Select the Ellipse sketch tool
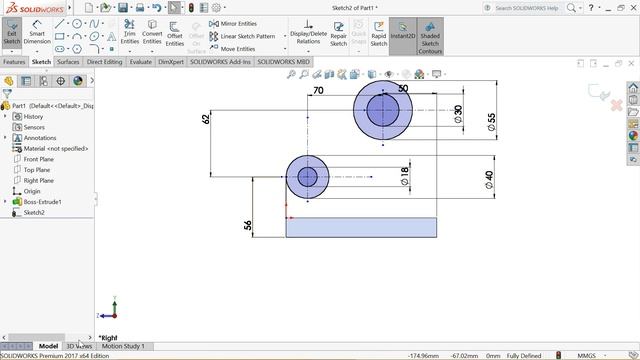Screen dimensions: 640x360 pyautogui.click(x=94, y=36)
